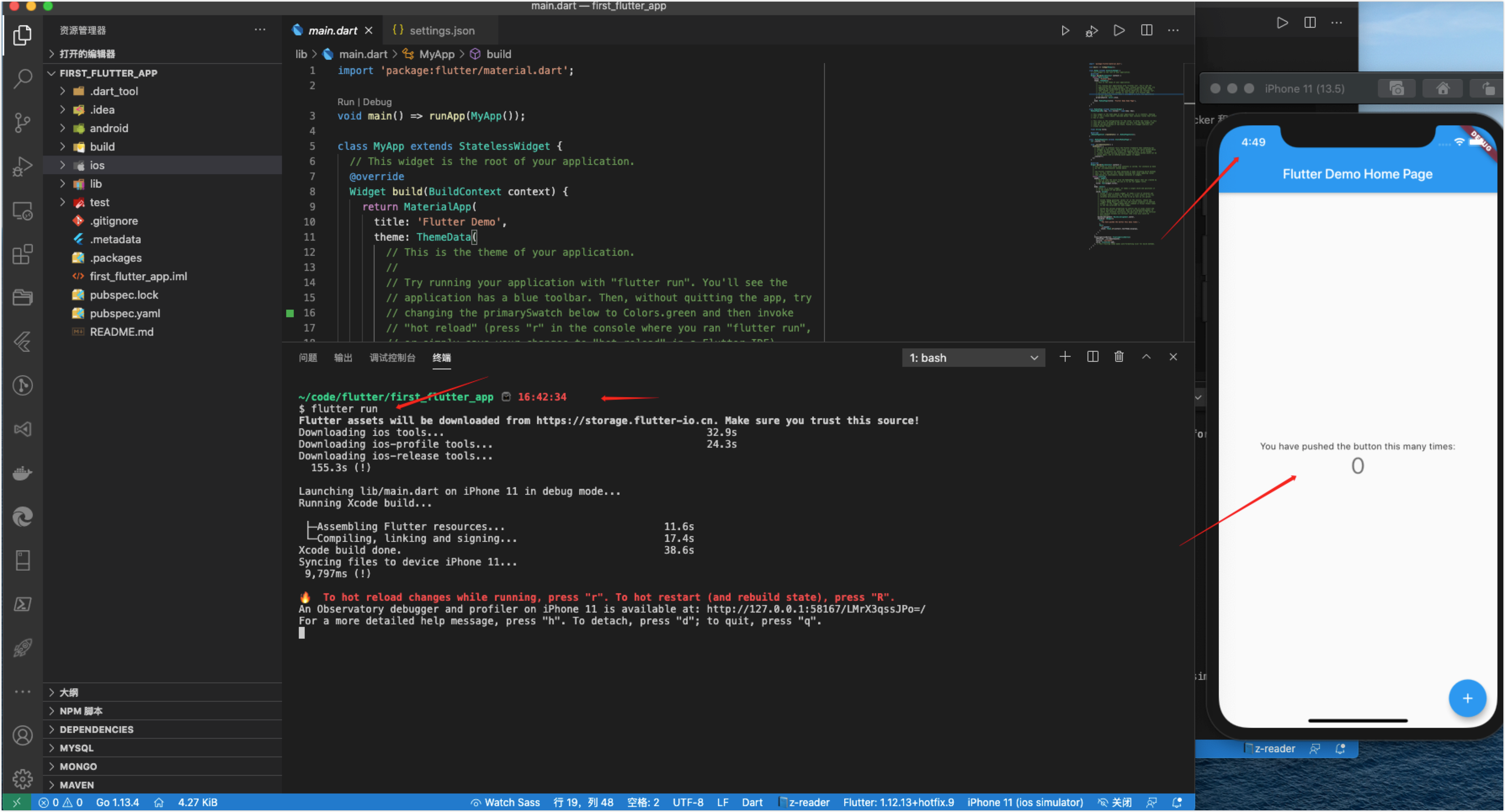Run the Dart file without debugging
This screenshot has height=812, width=1505.
click(x=1065, y=30)
